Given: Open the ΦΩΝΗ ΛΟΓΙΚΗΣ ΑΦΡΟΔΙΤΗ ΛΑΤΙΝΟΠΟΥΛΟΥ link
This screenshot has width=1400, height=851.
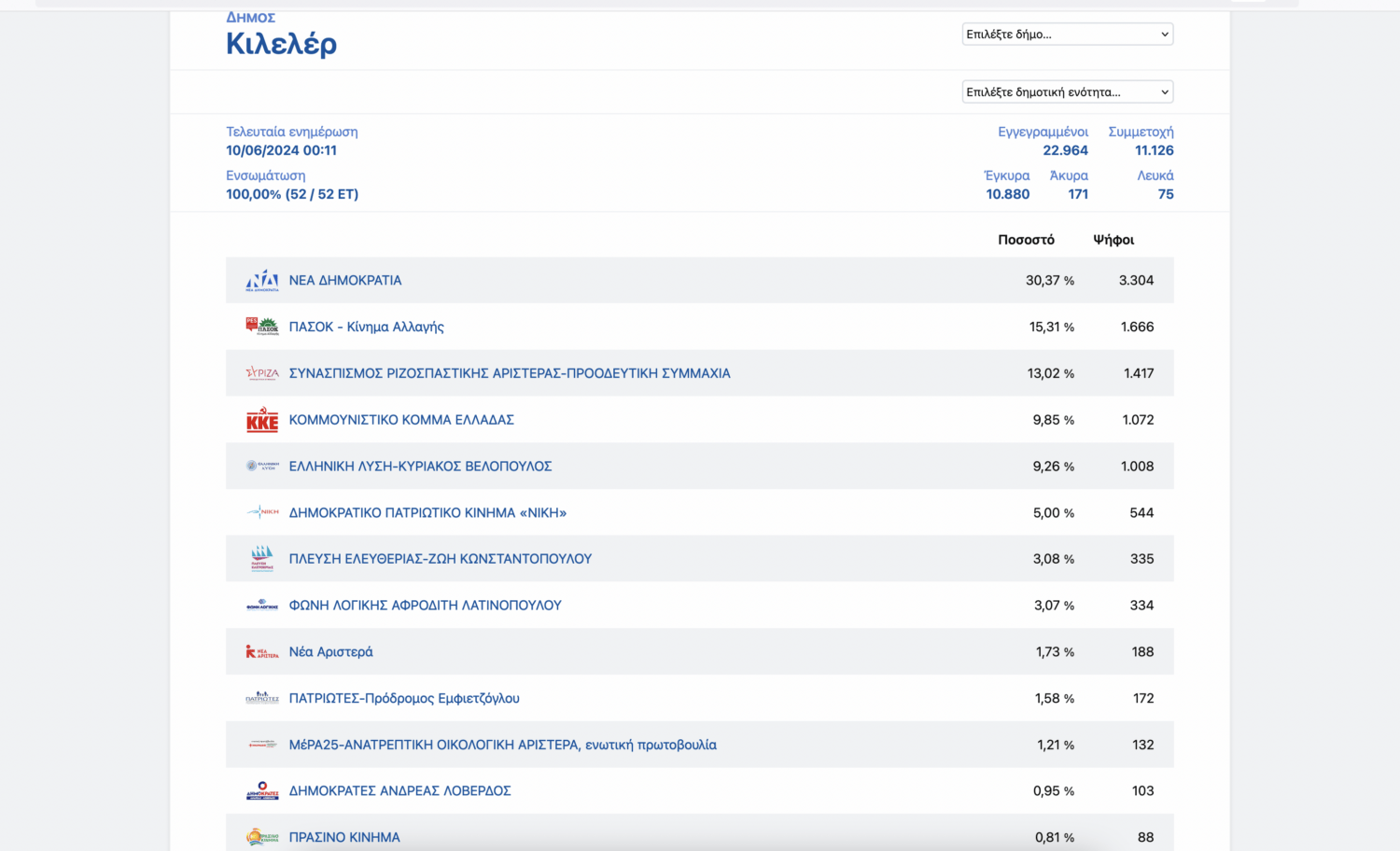Looking at the screenshot, I should coord(426,605).
